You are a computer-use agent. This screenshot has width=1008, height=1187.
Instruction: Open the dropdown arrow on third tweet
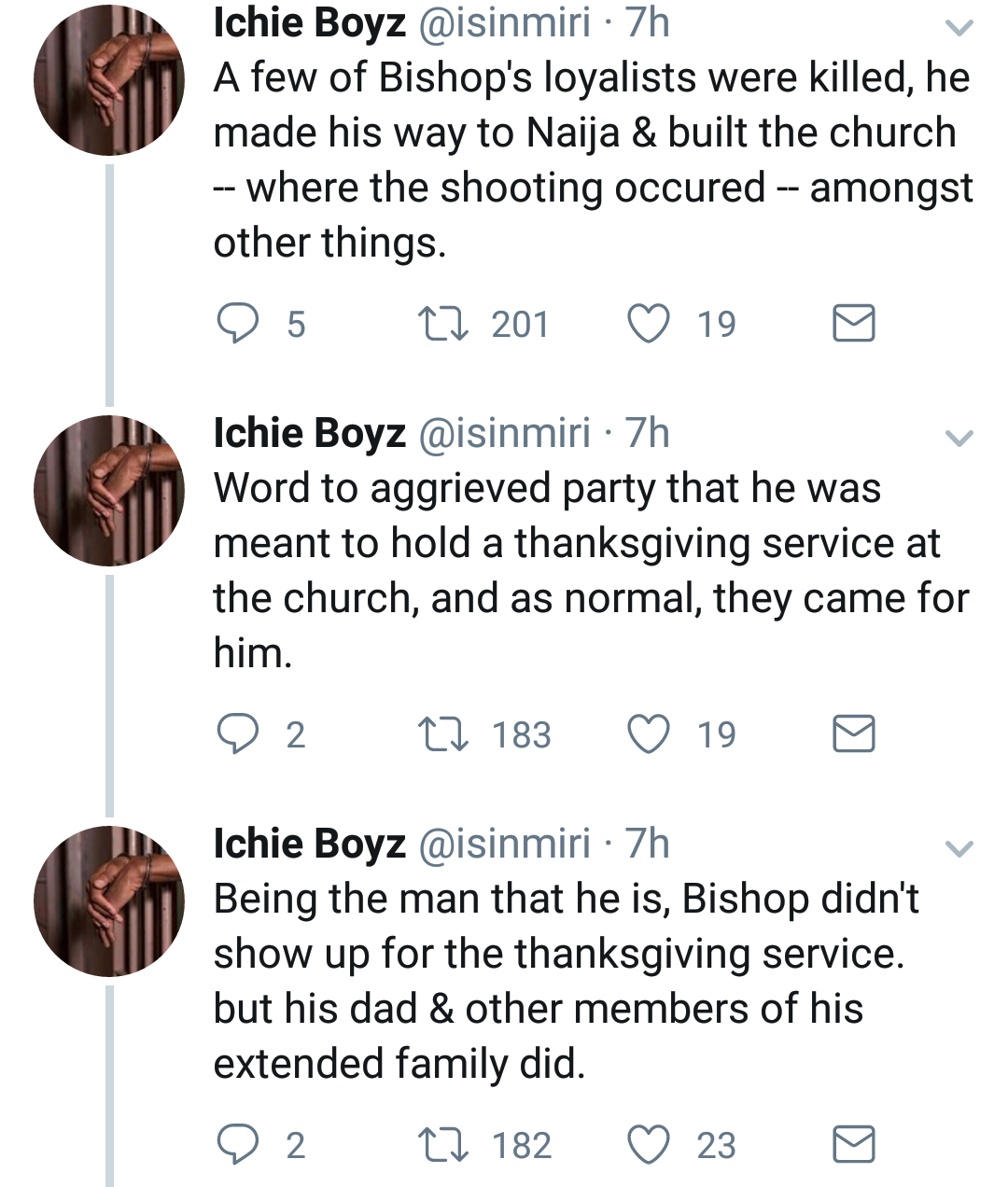pyautogui.click(x=959, y=848)
